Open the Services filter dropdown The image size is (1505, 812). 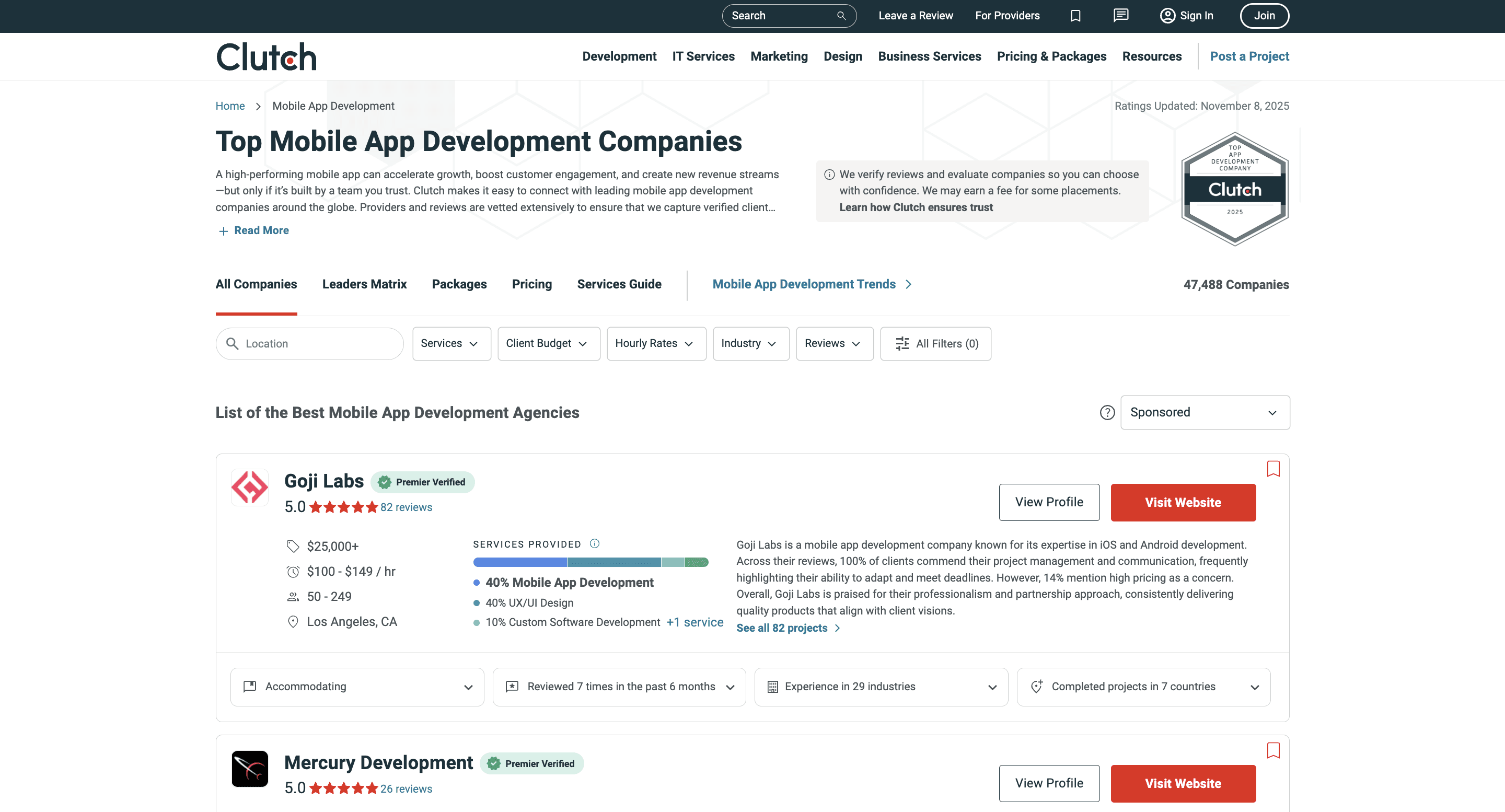coord(451,343)
